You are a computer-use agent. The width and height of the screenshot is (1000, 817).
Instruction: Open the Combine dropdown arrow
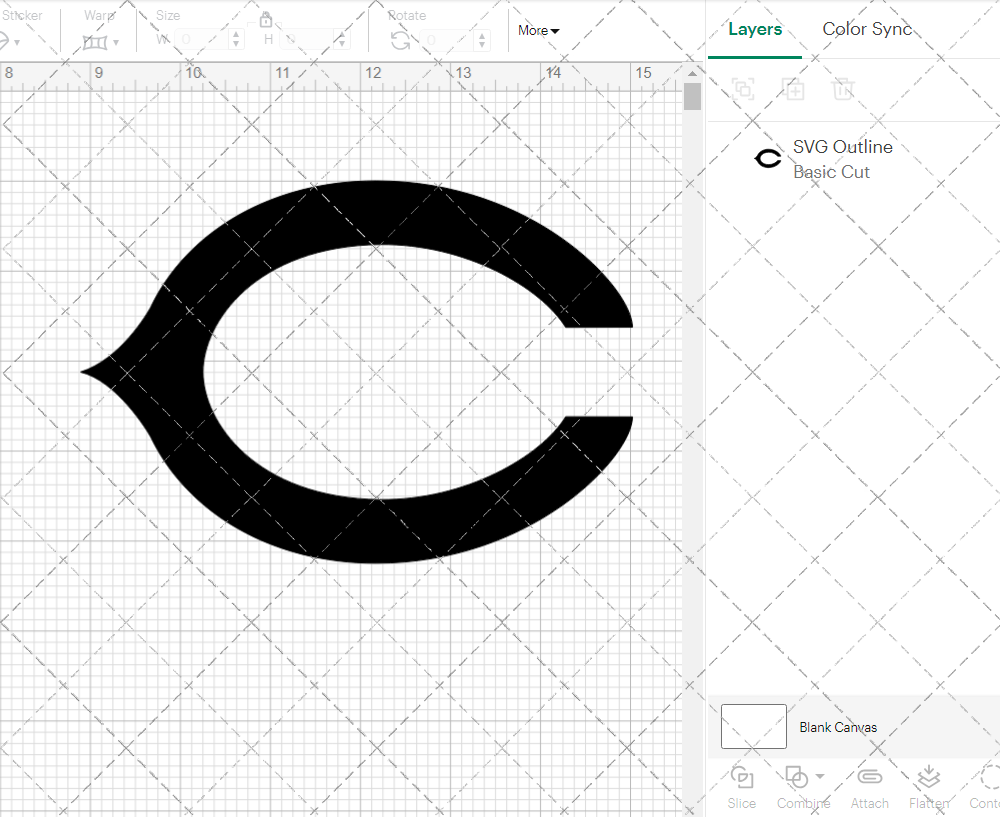820,776
